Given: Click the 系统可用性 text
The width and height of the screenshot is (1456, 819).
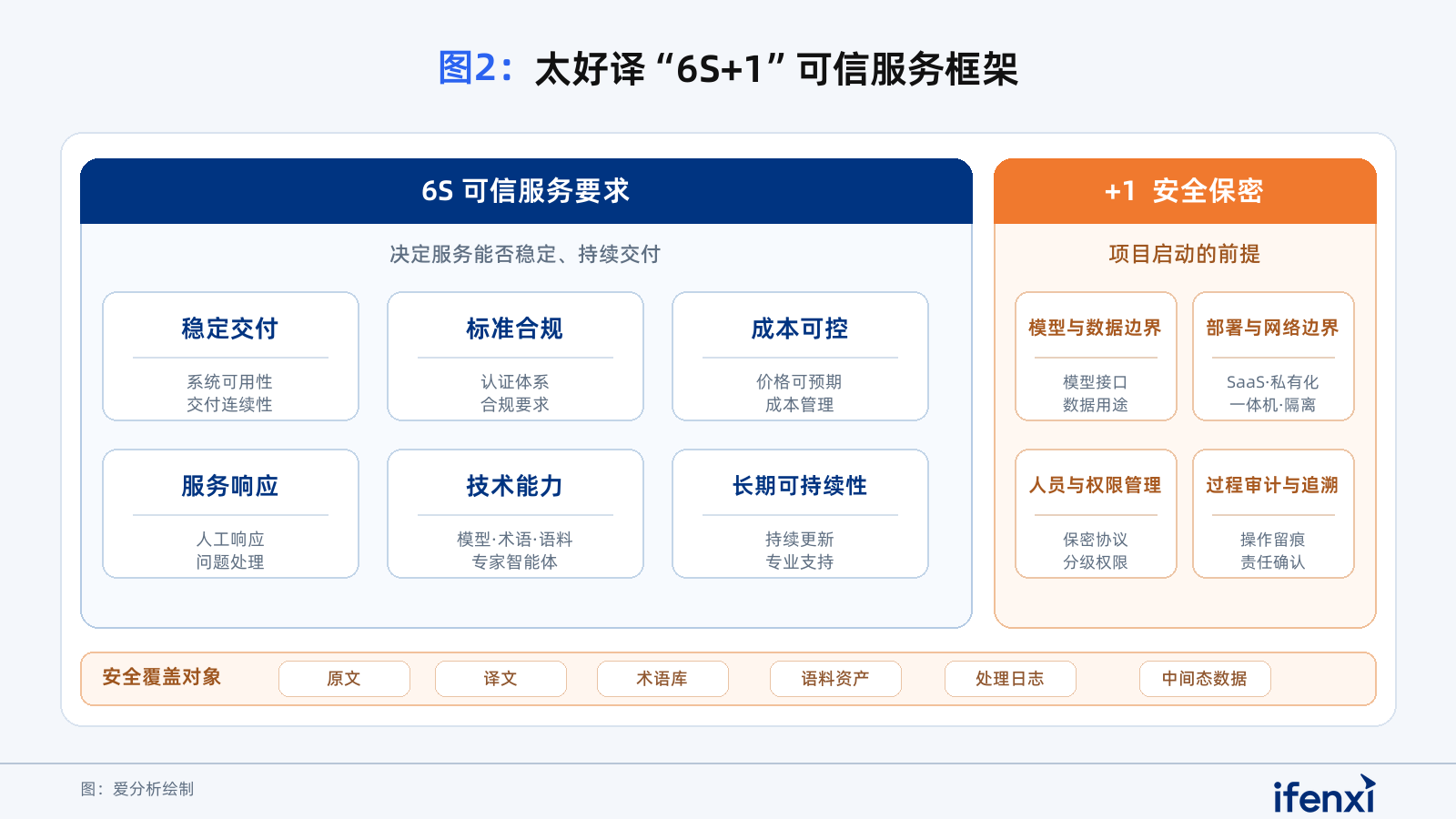Looking at the screenshot, I should click(230, 382).
